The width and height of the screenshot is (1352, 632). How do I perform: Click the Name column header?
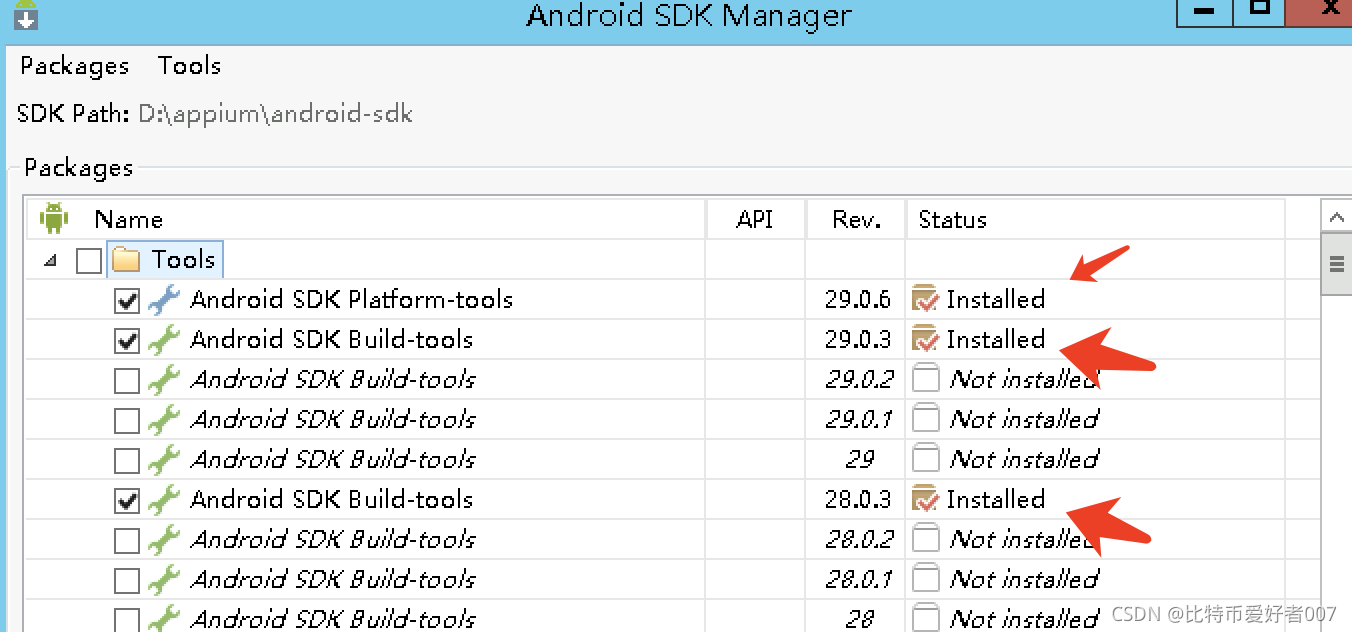coord(128,219)
